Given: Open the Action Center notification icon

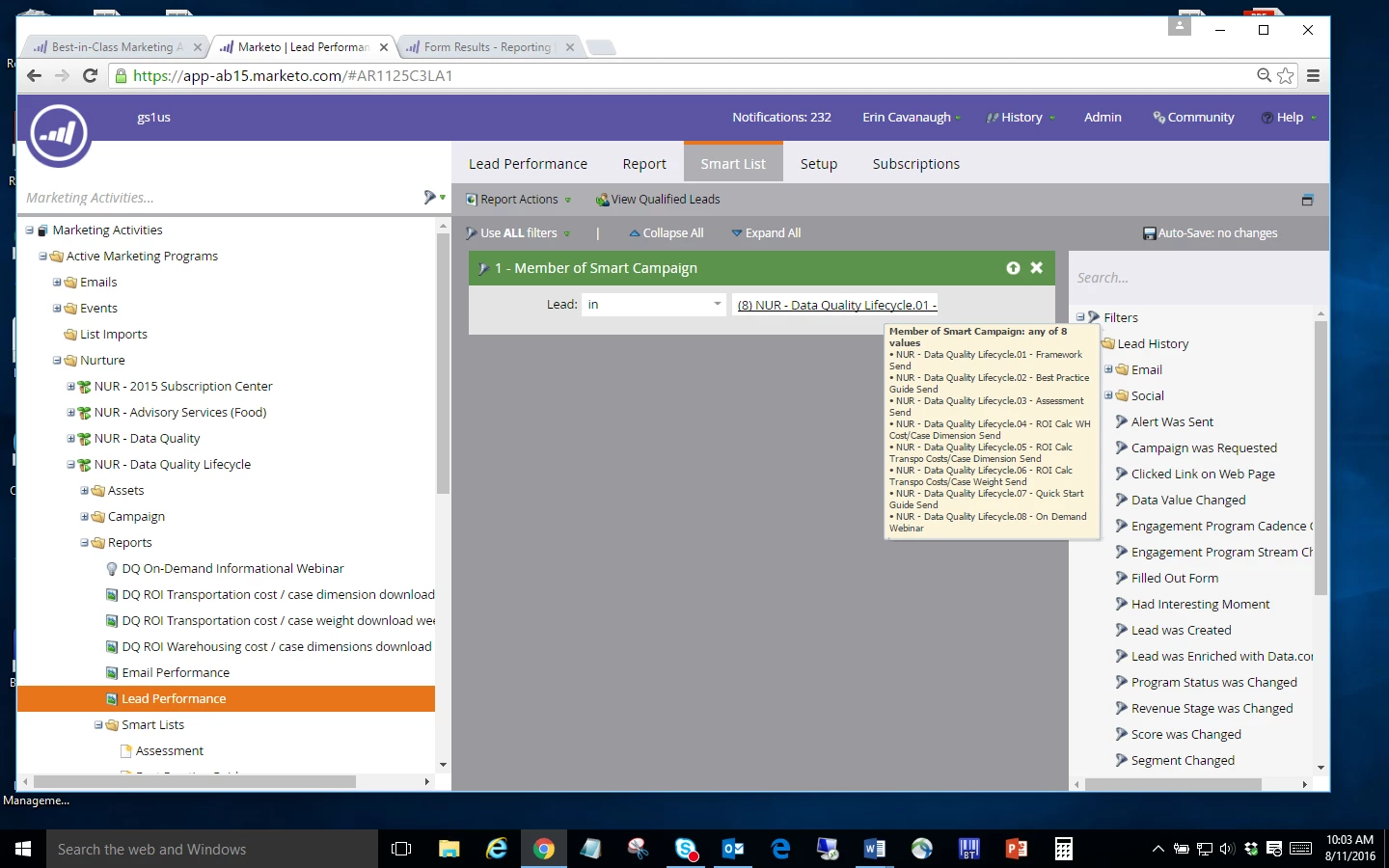Looking at the screenshot, I should [x=1274, y=849].
